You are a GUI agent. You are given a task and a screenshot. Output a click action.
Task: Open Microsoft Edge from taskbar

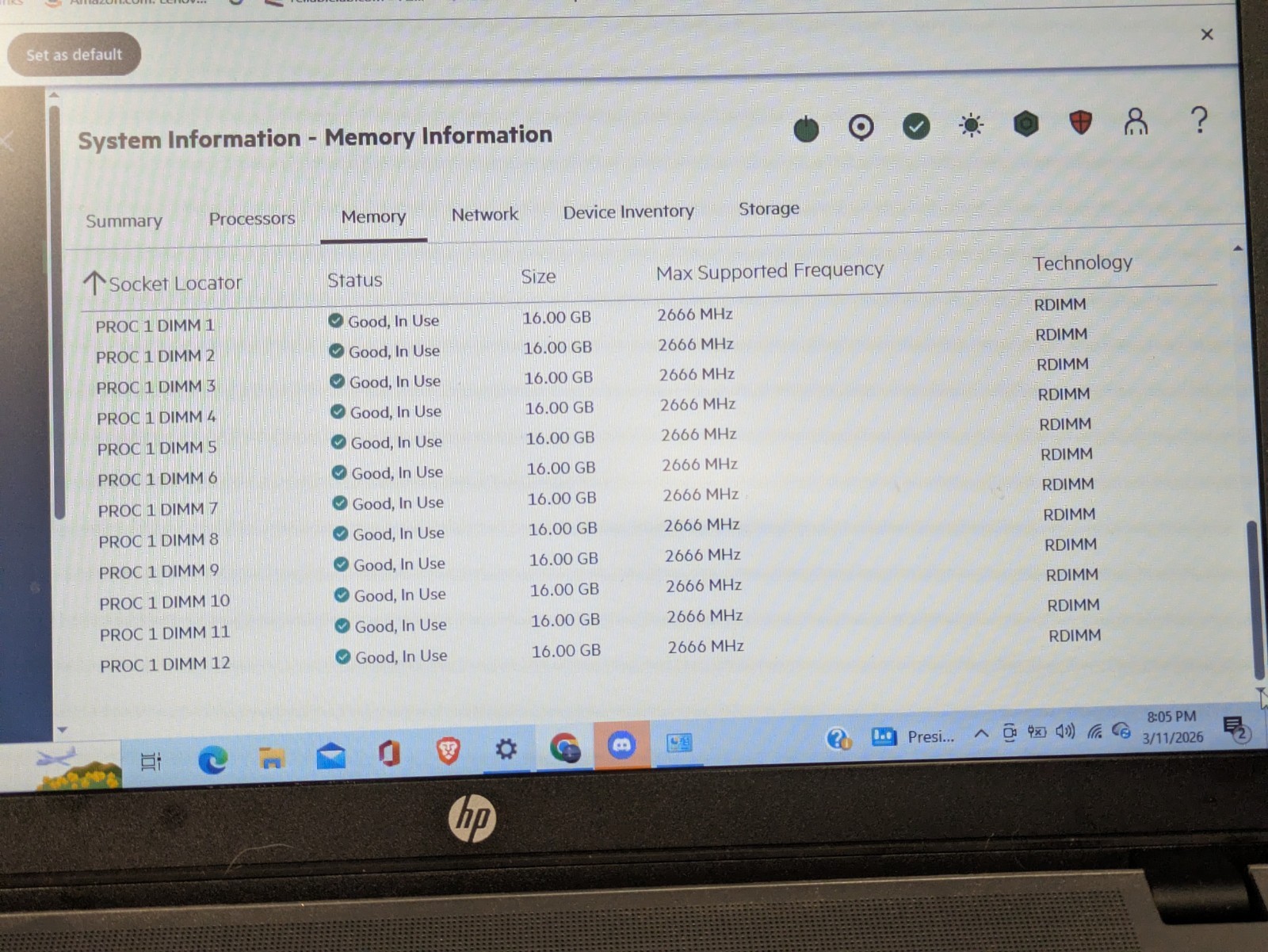pyautogui.click(x=212, y=760)
